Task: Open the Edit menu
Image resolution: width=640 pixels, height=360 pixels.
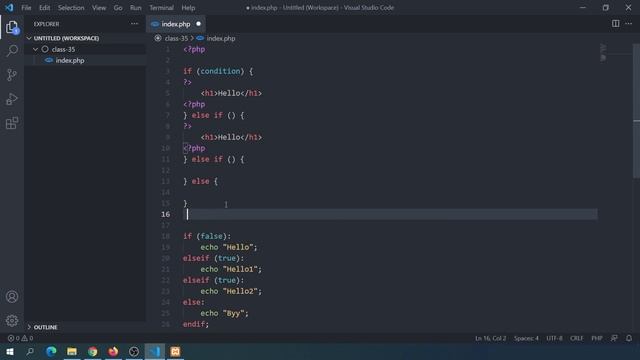Action: 44,7
